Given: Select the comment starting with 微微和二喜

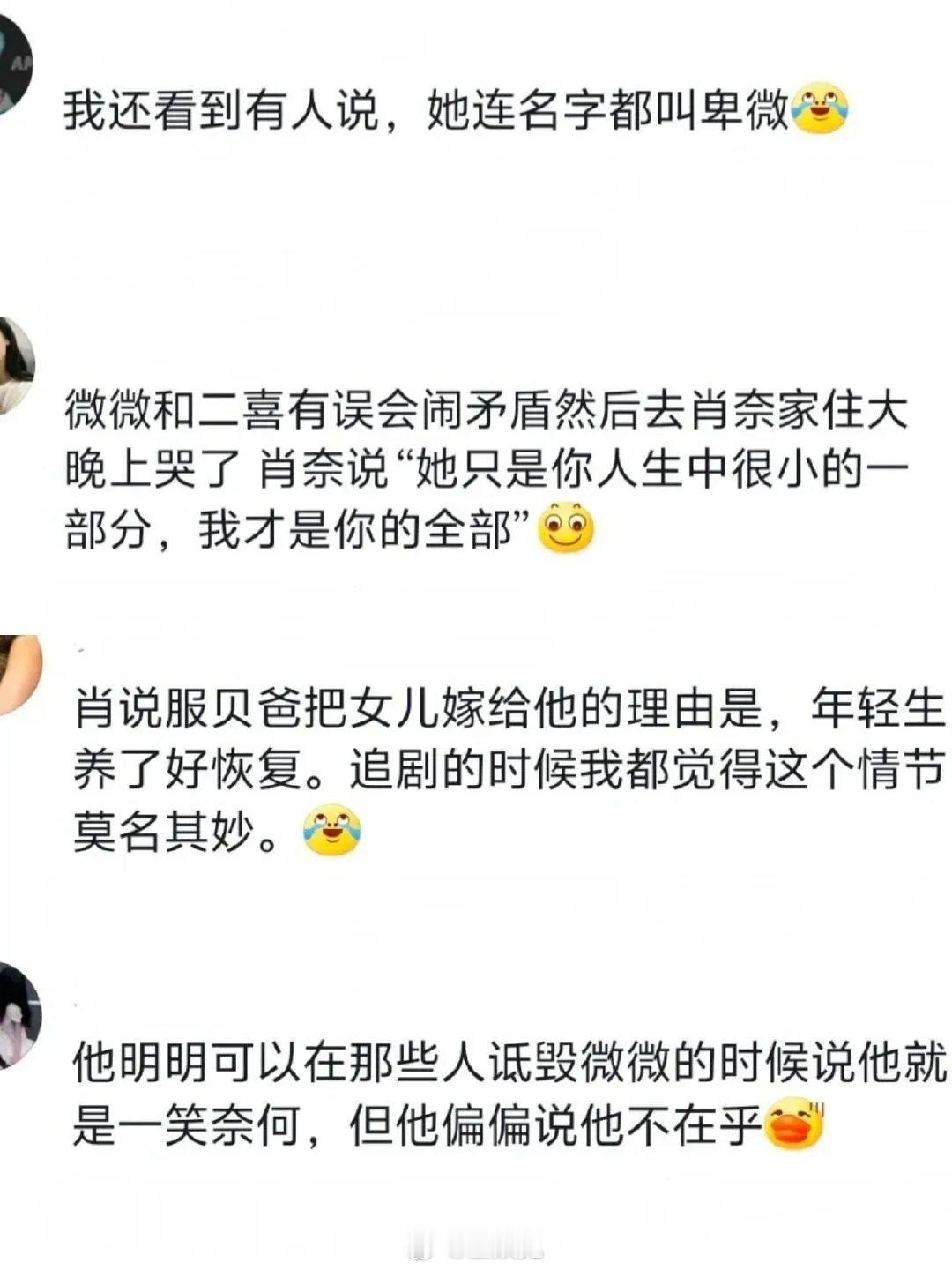Looking at the screenshot, I should [x=487, y=470].
